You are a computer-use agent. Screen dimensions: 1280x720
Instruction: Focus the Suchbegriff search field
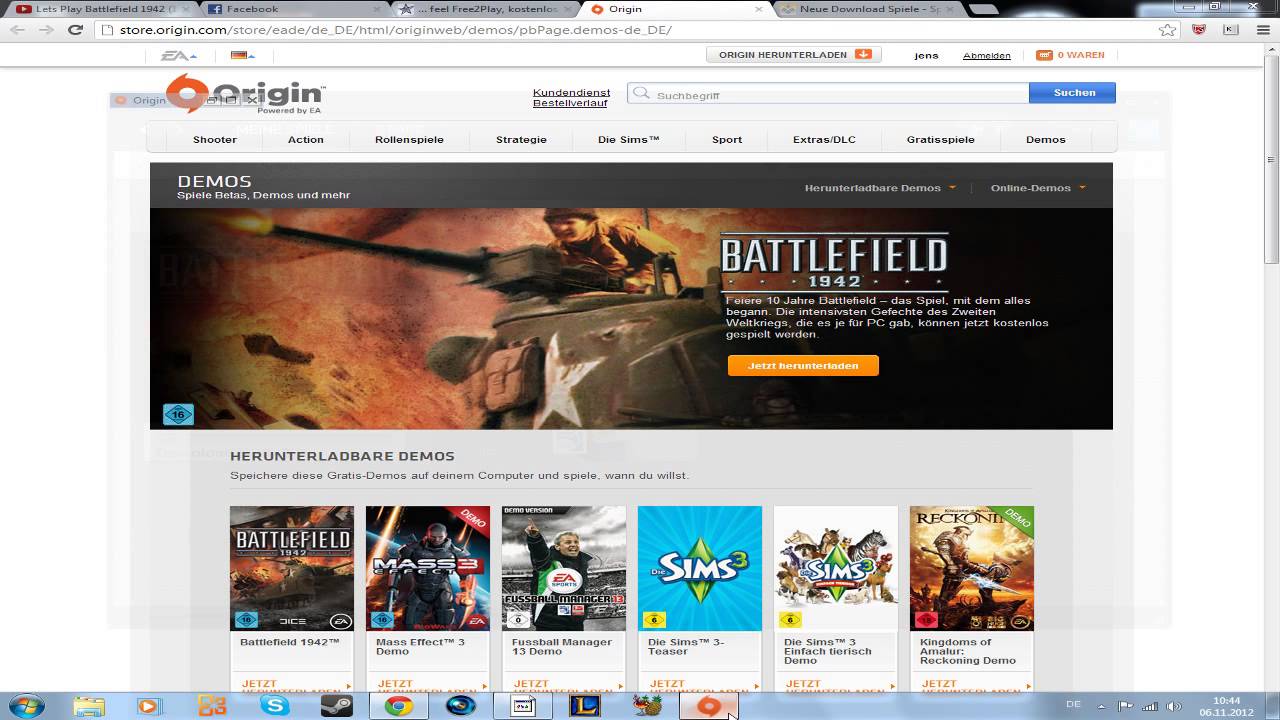828,94
